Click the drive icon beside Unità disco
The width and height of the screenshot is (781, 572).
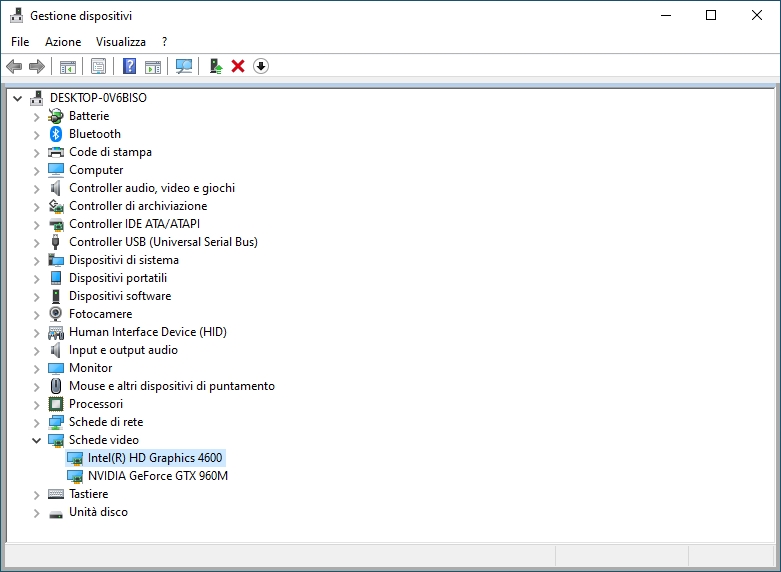[x=56, y=514]
